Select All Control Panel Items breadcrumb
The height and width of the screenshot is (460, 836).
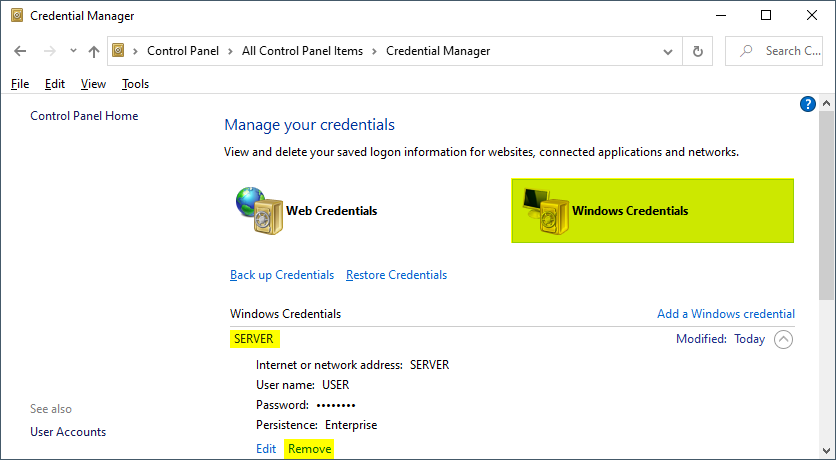coord(302,51)
